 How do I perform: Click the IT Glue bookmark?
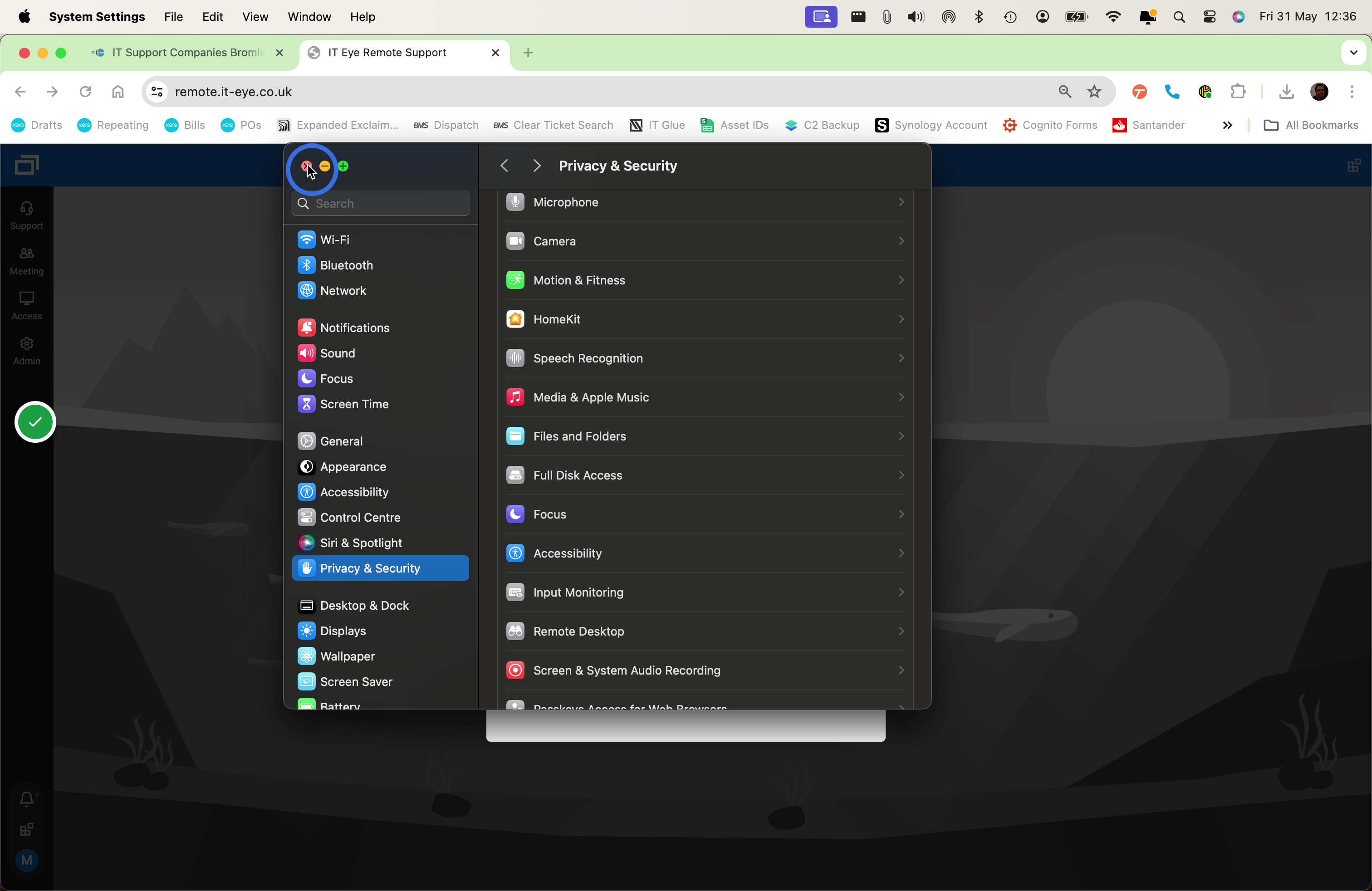tap(657, 125)
